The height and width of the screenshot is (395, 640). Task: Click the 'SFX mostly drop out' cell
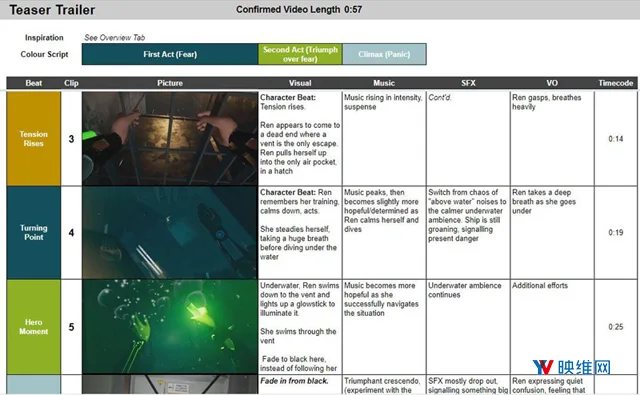tap(468, 385)
